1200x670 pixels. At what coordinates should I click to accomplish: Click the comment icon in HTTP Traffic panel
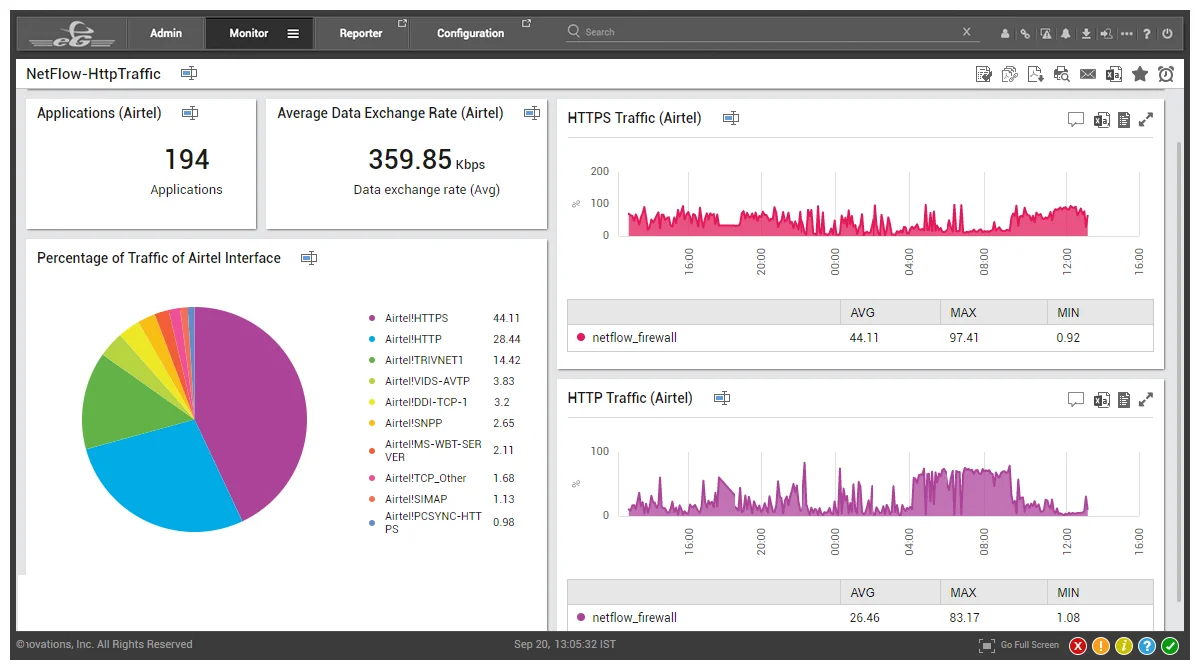[1076, 400]
